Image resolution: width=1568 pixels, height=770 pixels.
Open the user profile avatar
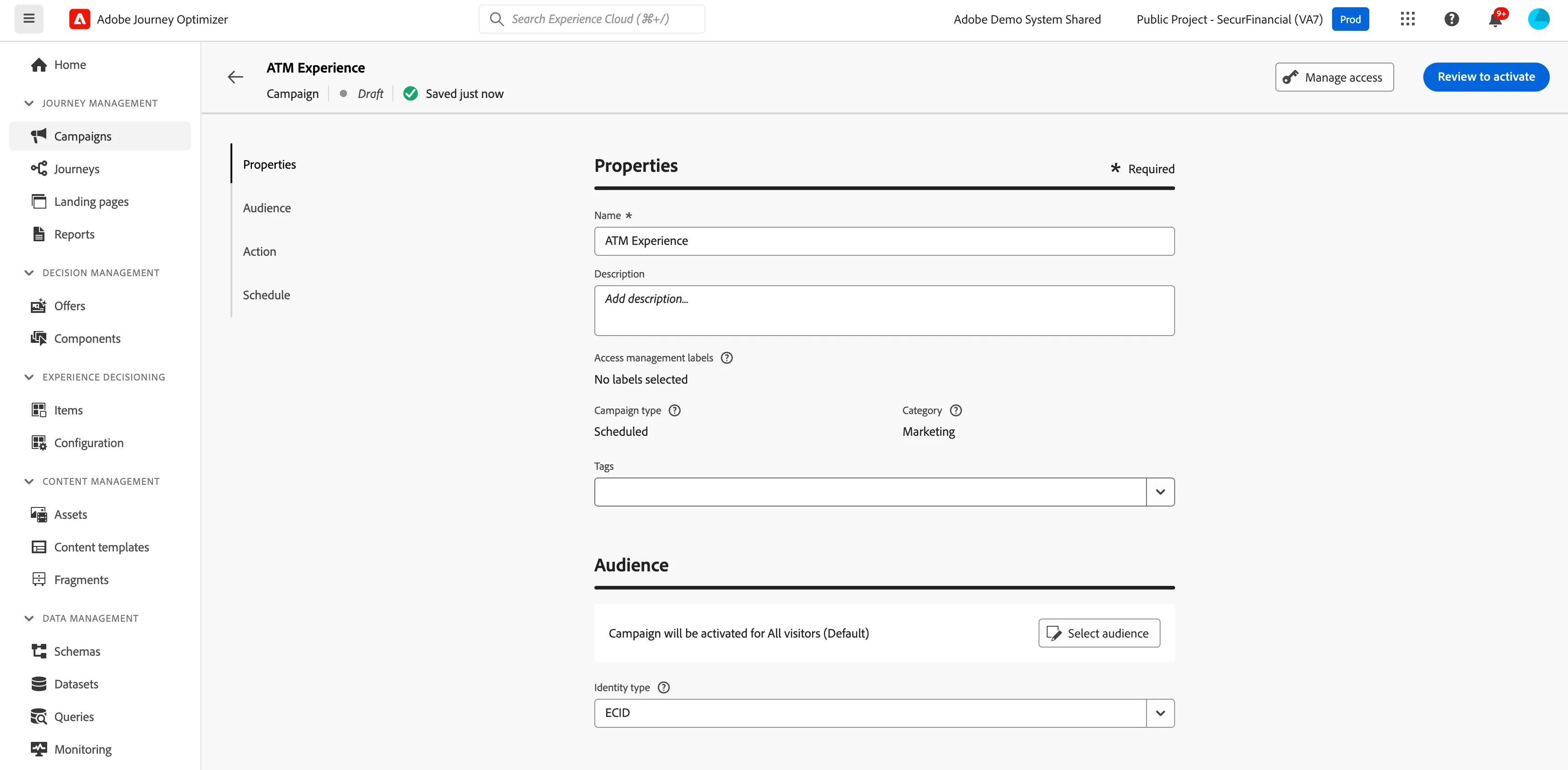point(1538,19)
